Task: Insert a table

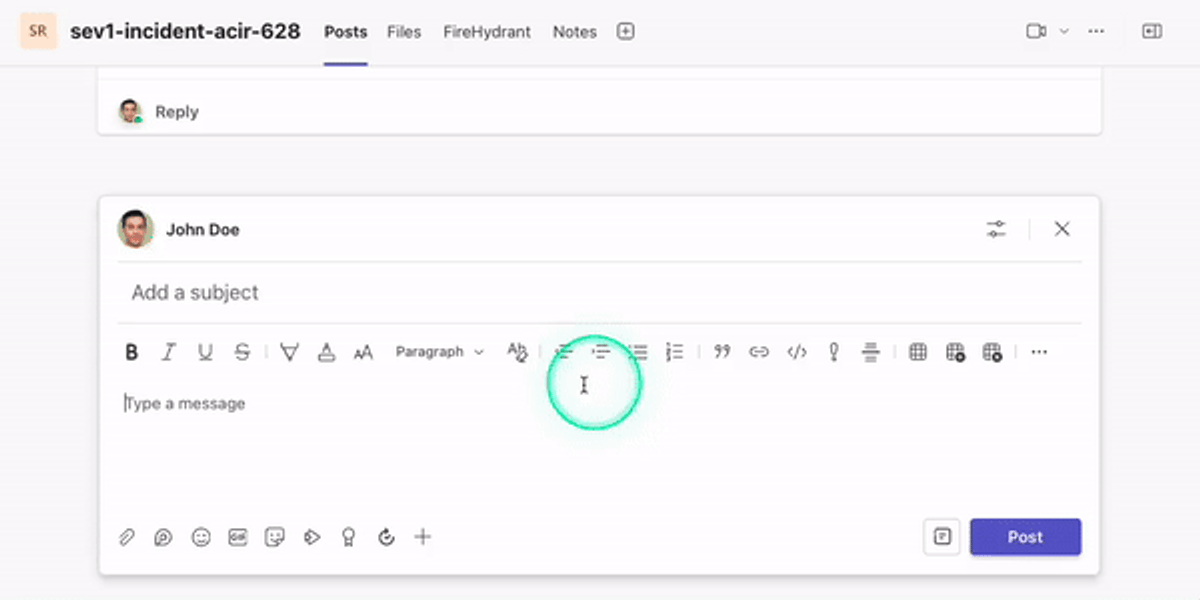Action: tap(917, 352)
